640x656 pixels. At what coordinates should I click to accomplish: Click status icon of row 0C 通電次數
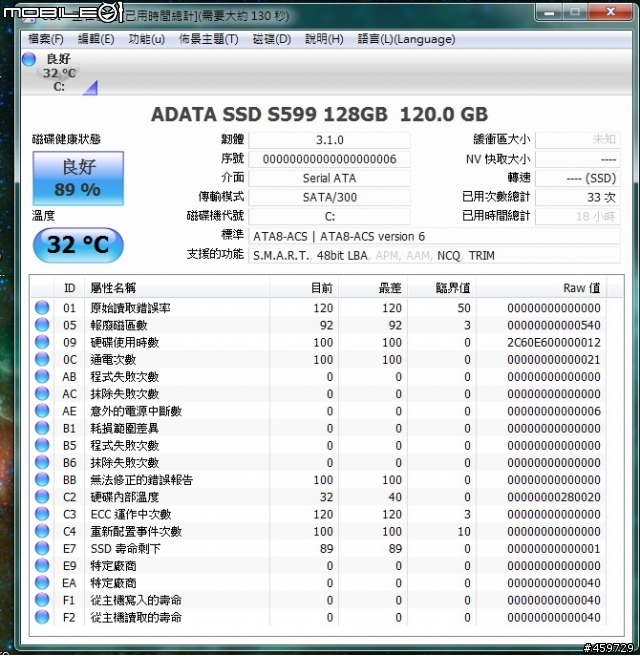42,359
